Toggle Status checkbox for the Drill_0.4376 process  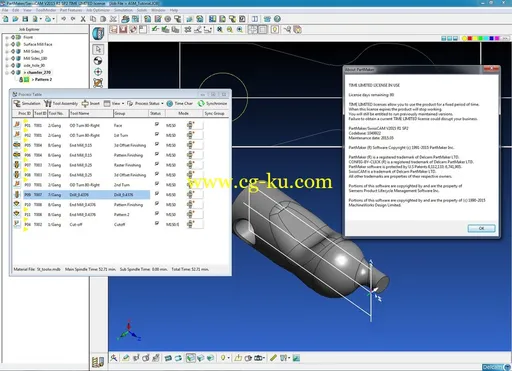click(x=157, y=194)
